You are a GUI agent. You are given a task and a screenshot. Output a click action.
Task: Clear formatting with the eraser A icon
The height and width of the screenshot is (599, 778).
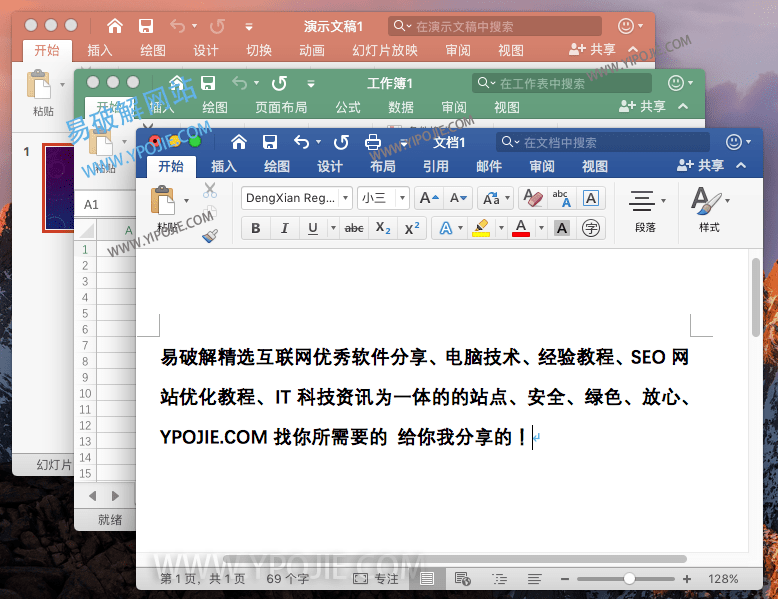tap(533, 198)
